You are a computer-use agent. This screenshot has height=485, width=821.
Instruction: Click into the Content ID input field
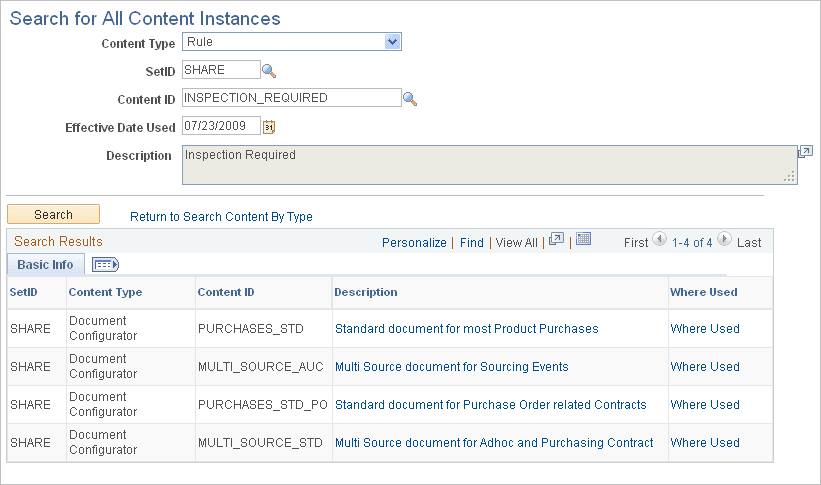point(292,97)
